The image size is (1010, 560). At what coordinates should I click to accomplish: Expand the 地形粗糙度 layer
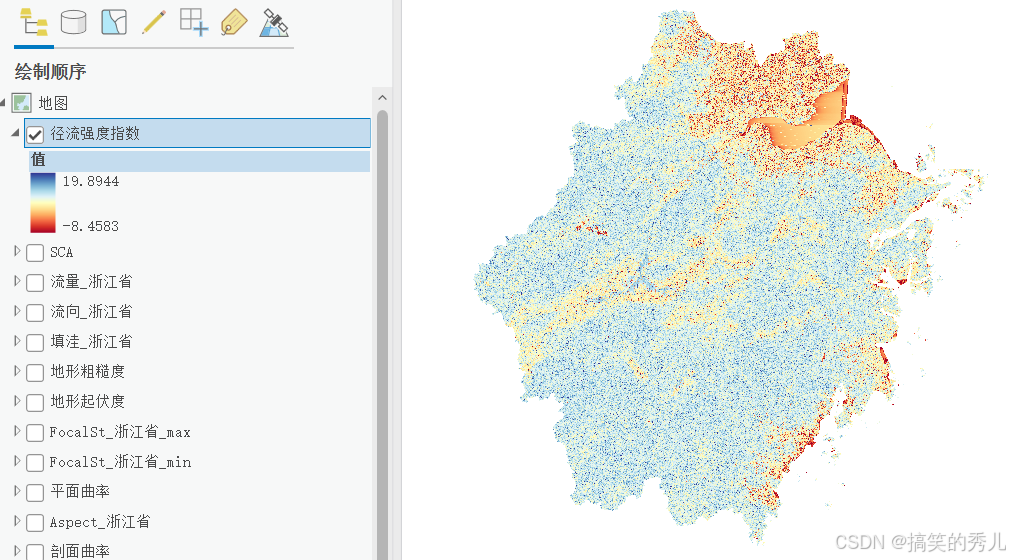17,371
